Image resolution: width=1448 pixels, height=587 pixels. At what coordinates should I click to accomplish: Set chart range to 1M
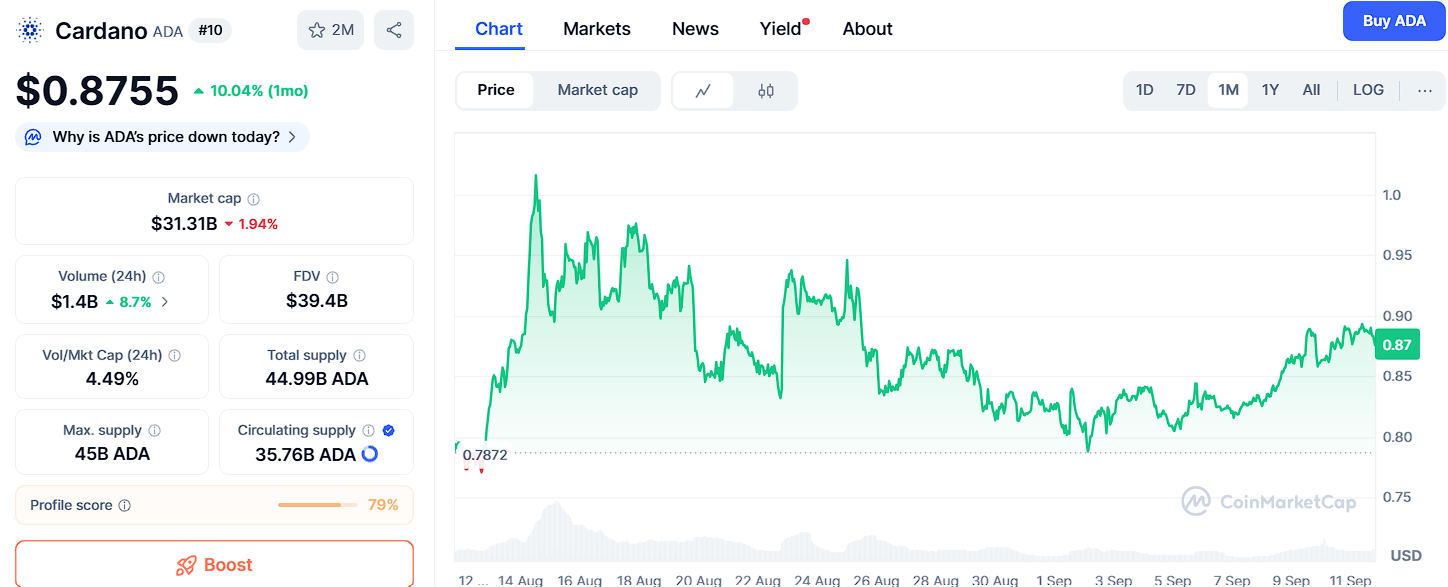click(x=1228, y=90)
